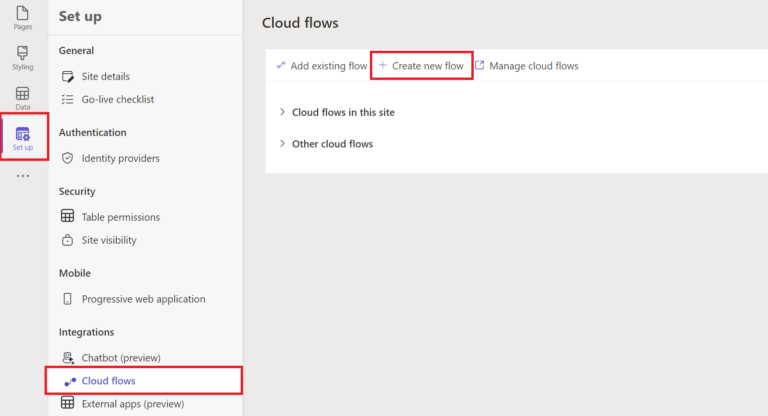Click the Chatbot (preview) icon
Viewport: 768px width, 416px height.
(68, 358)
